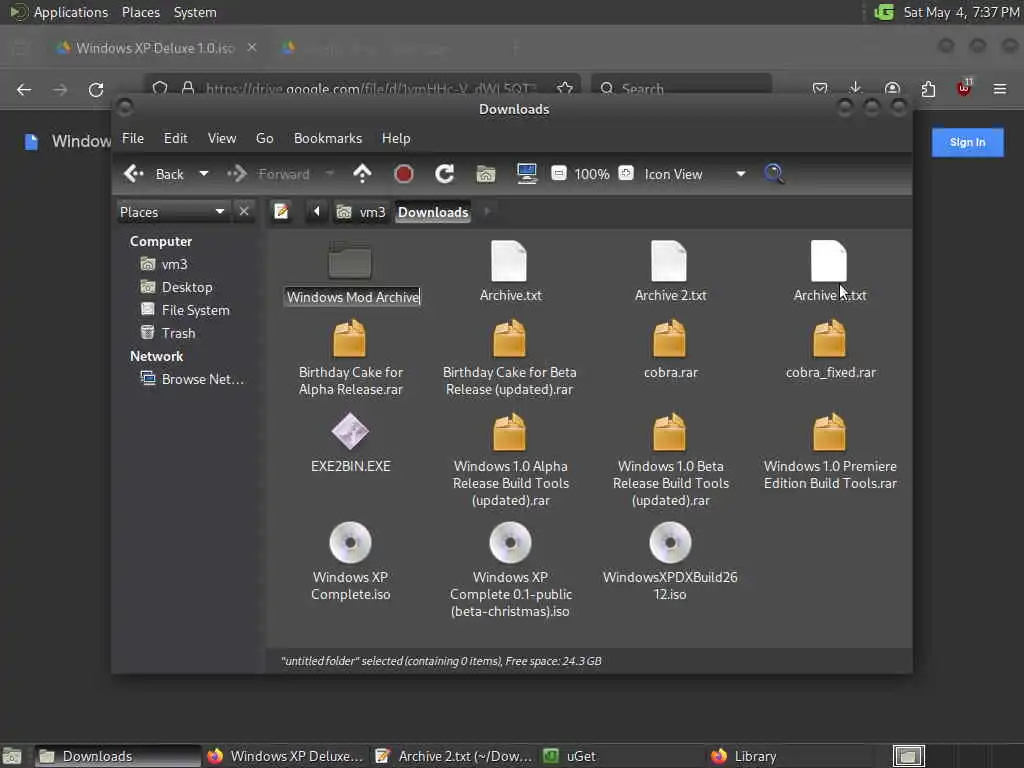Select Windows 1.0 Premiere Edition Build Tools.rar
This screenshot has height=768, width=1024.
829,432
